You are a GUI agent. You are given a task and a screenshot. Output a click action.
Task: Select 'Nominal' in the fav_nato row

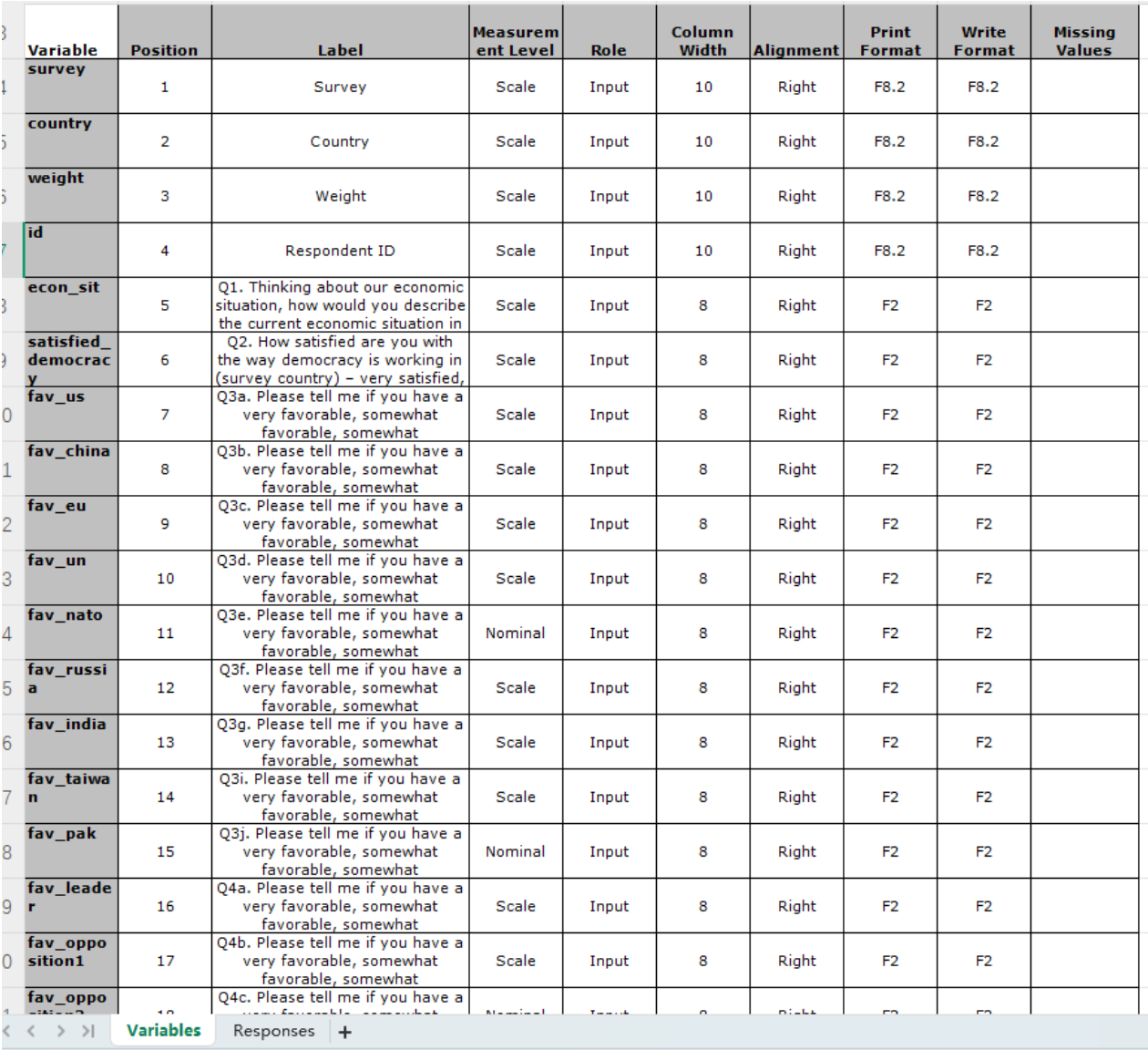(516, 633)
